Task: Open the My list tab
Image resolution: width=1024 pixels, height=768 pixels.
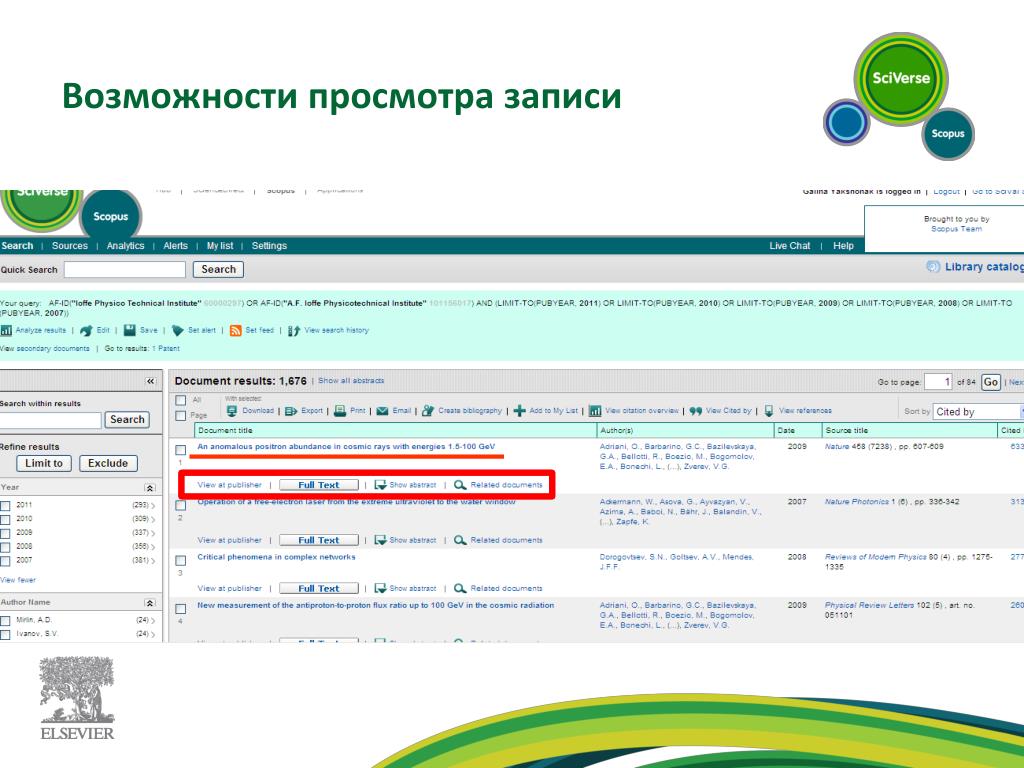Action: pyautogui.click(x=219, y=246)
